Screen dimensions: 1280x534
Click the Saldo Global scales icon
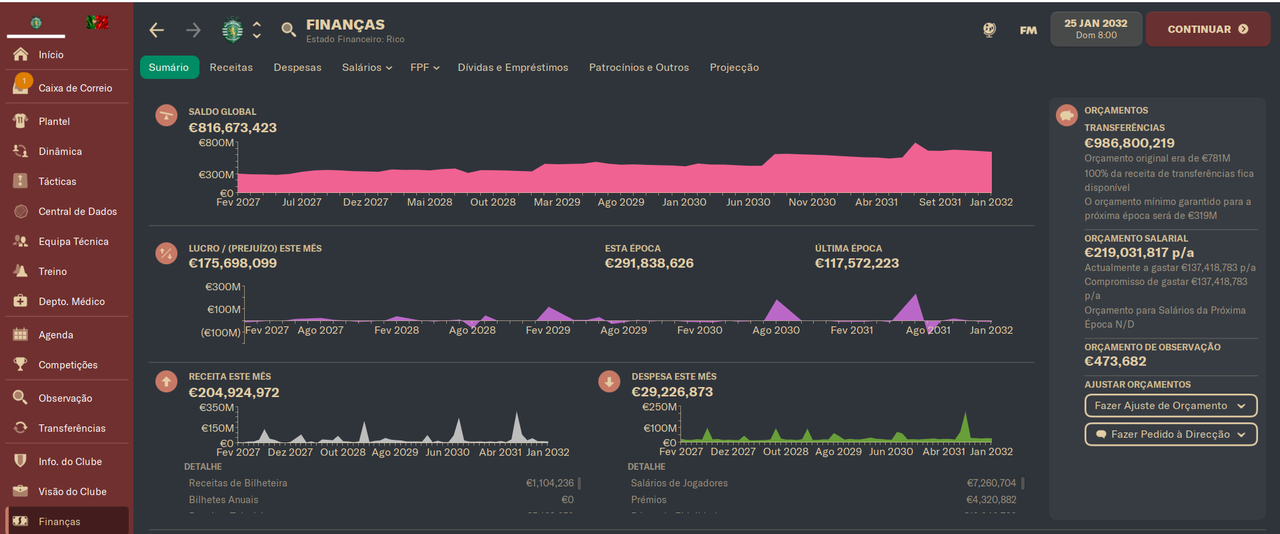click(x=166, y=115)
